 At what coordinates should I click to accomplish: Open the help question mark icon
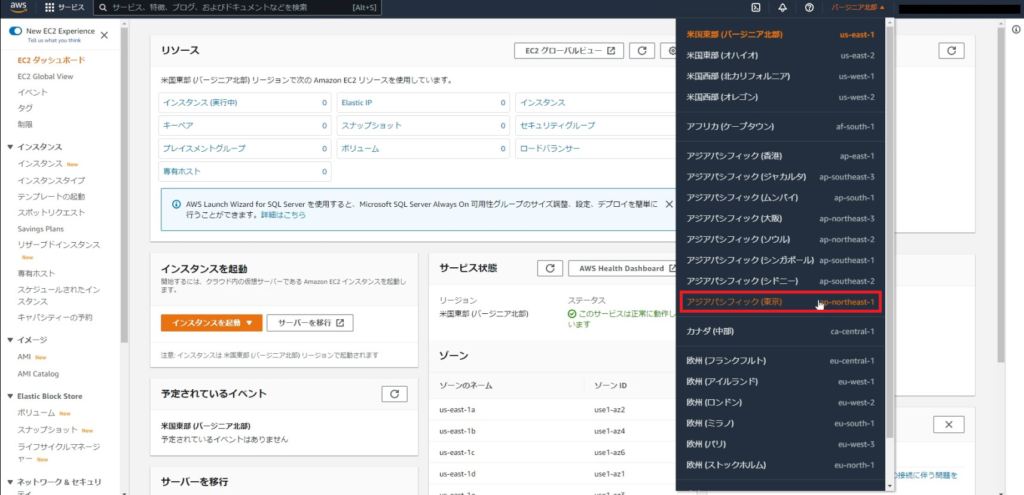pyautogui.click(x=808, y=8)
